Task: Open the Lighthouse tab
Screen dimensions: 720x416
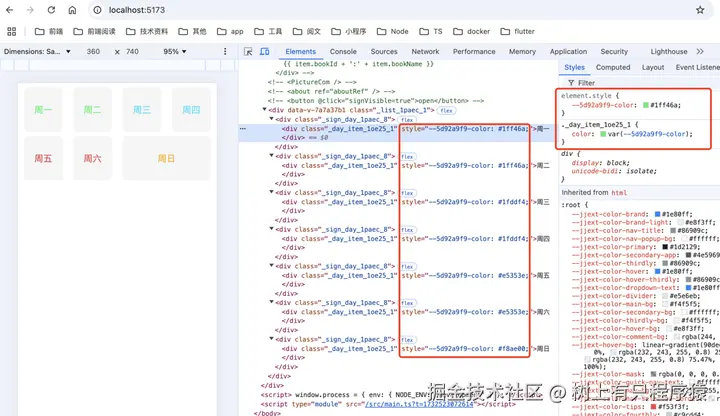Action: tap(669, 51)
